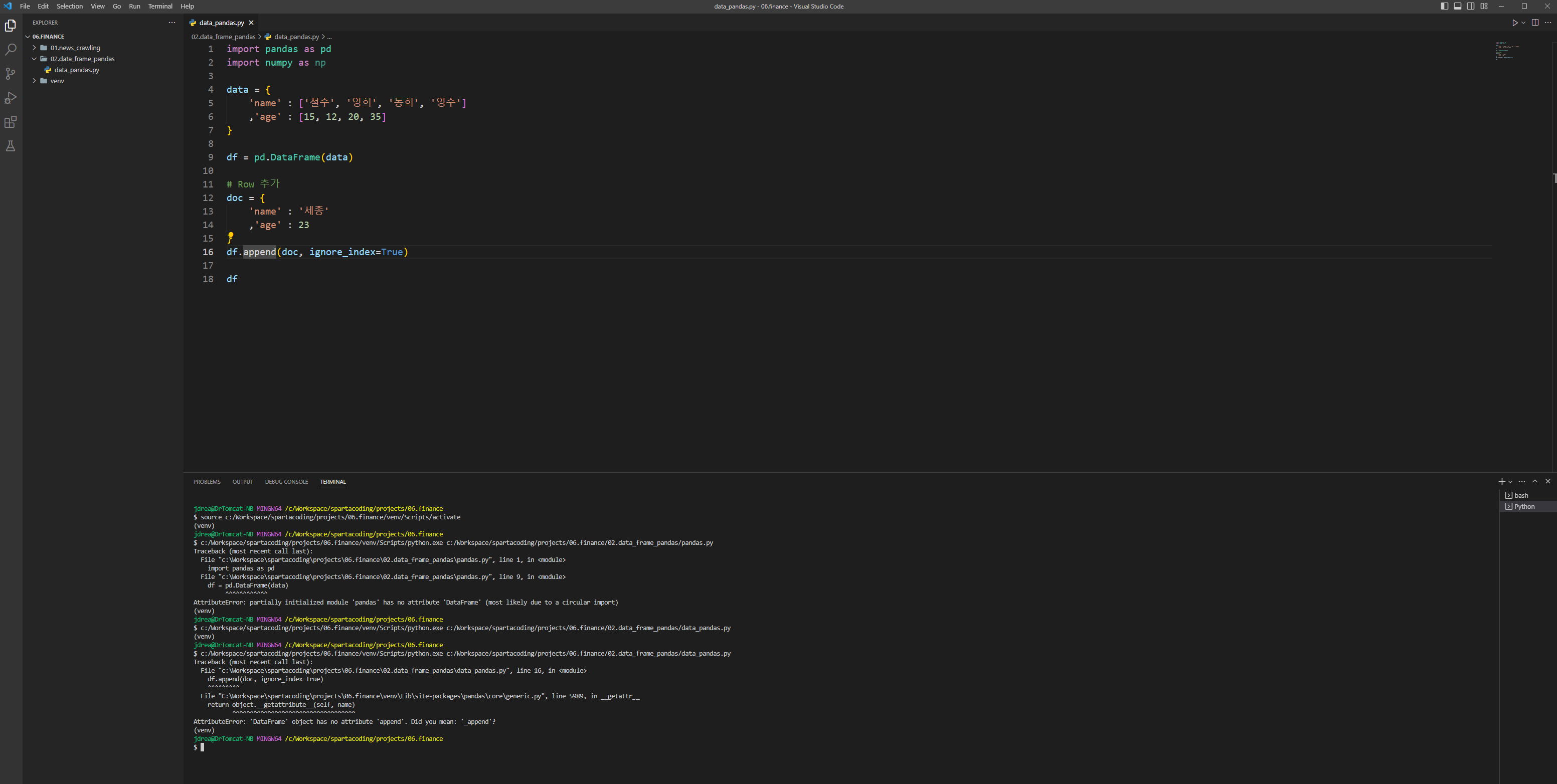Open the Run menu
Screen dimensions: 1557x784
click(134, 6)
